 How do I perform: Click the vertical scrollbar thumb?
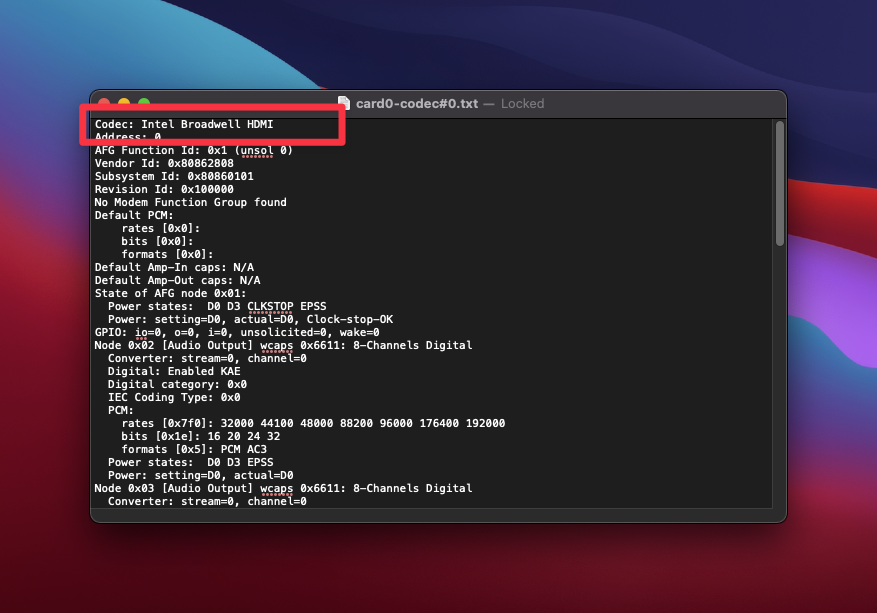(780, 183)
